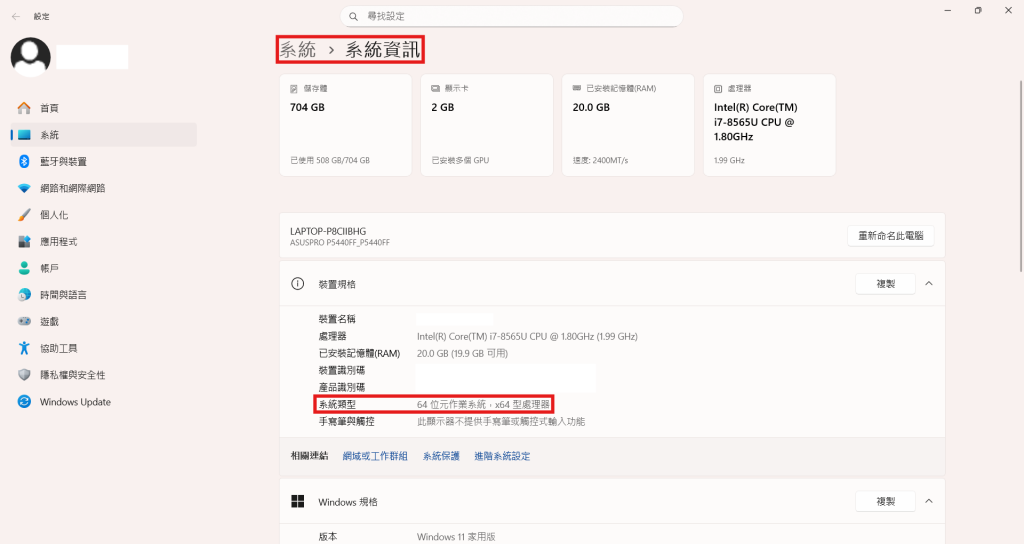Click 速度: 2400MT/s memory speed text
This screenshot has width=1024, height=544.
600,160
